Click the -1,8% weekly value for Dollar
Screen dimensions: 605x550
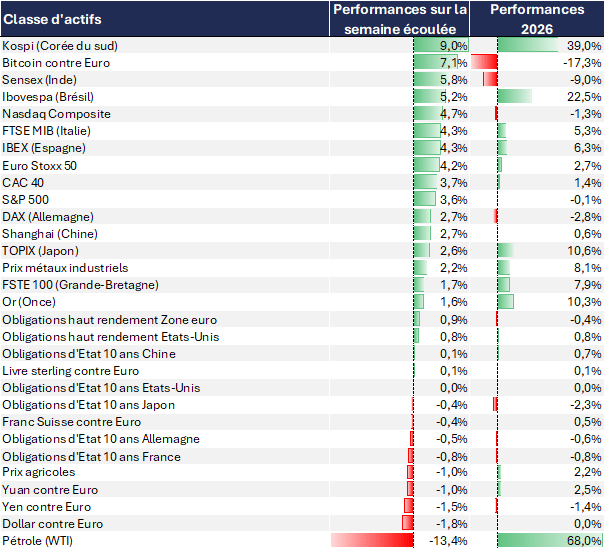point(451,523)
